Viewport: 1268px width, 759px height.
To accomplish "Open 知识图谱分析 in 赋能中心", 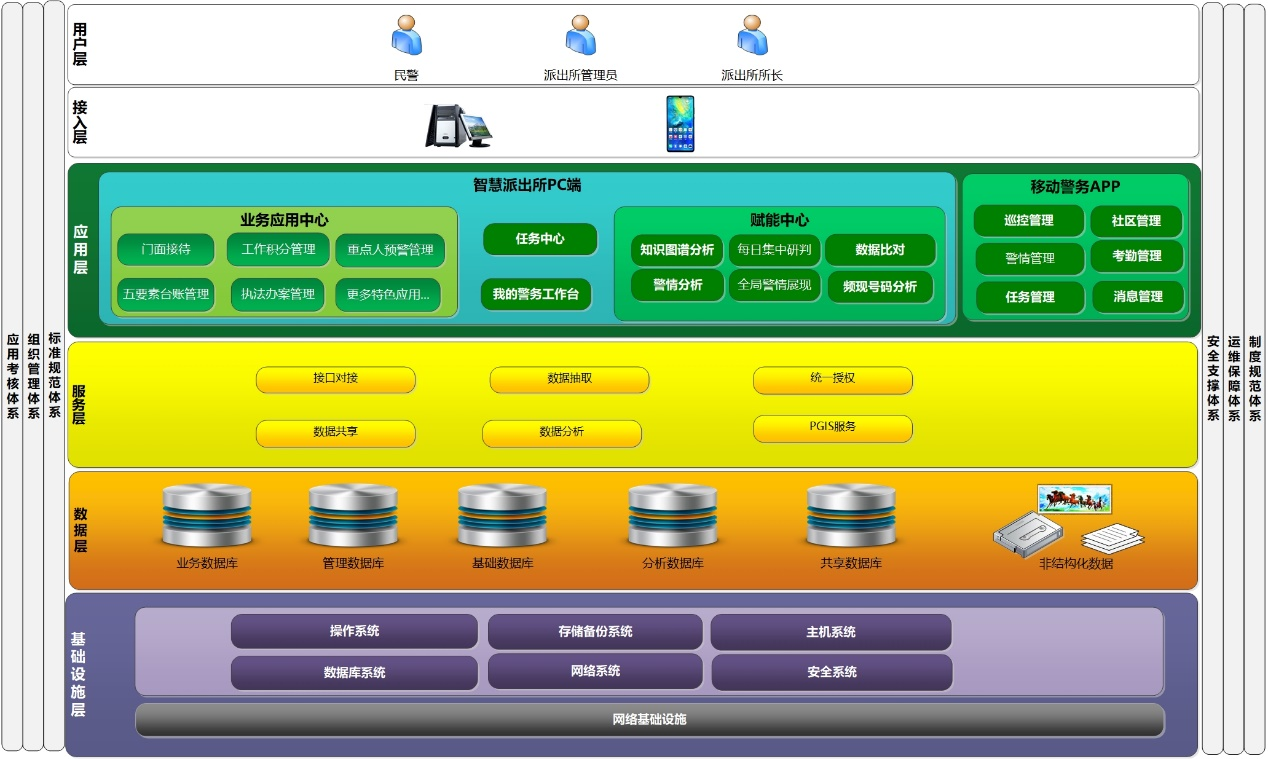I will (677, 250).
